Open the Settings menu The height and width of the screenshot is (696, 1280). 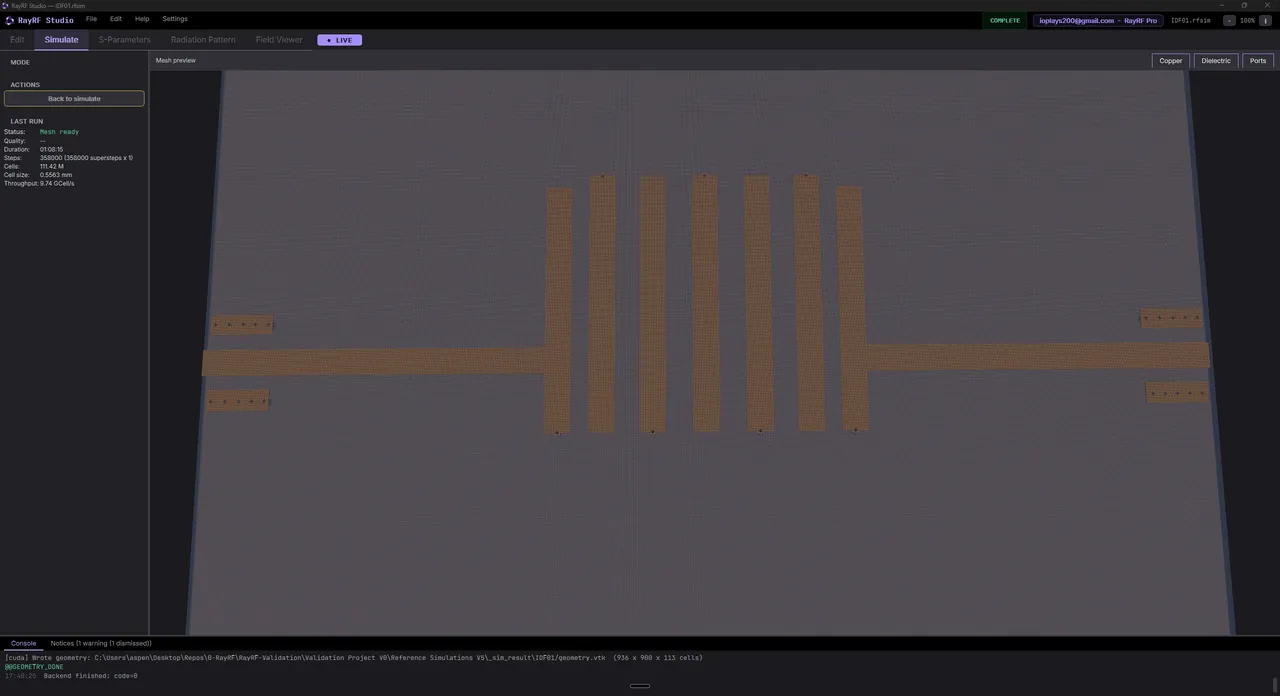tap(175, 19)
